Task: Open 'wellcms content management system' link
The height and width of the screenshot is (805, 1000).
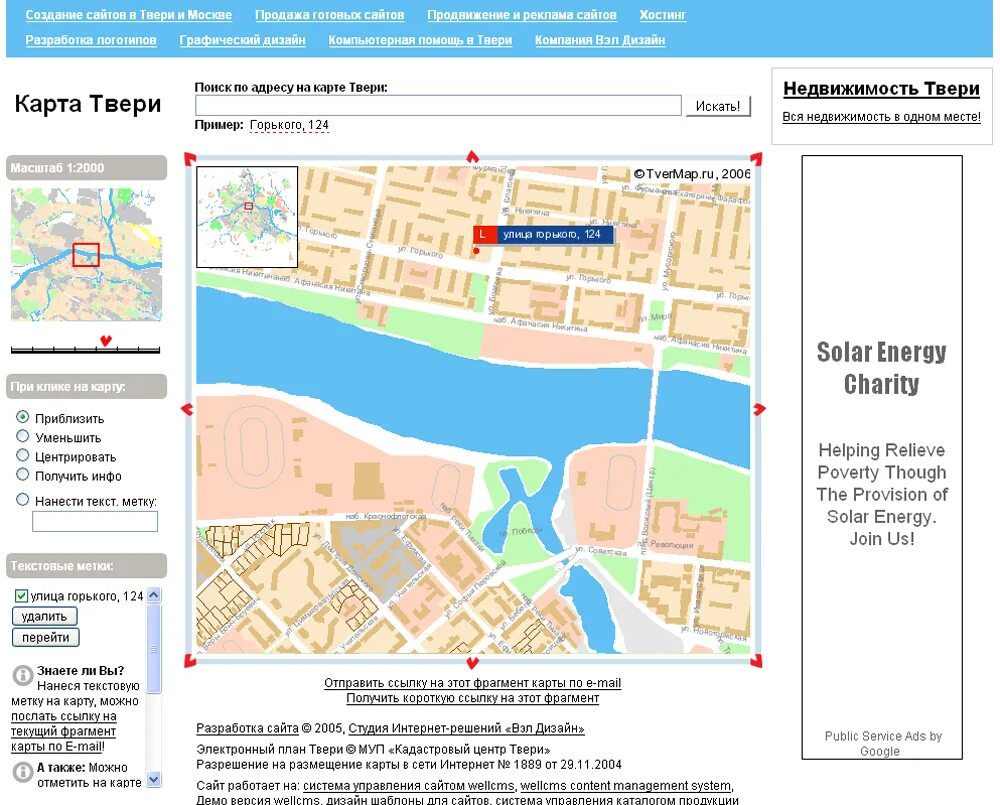Action: pyautogui.click(x=626, y=786)
